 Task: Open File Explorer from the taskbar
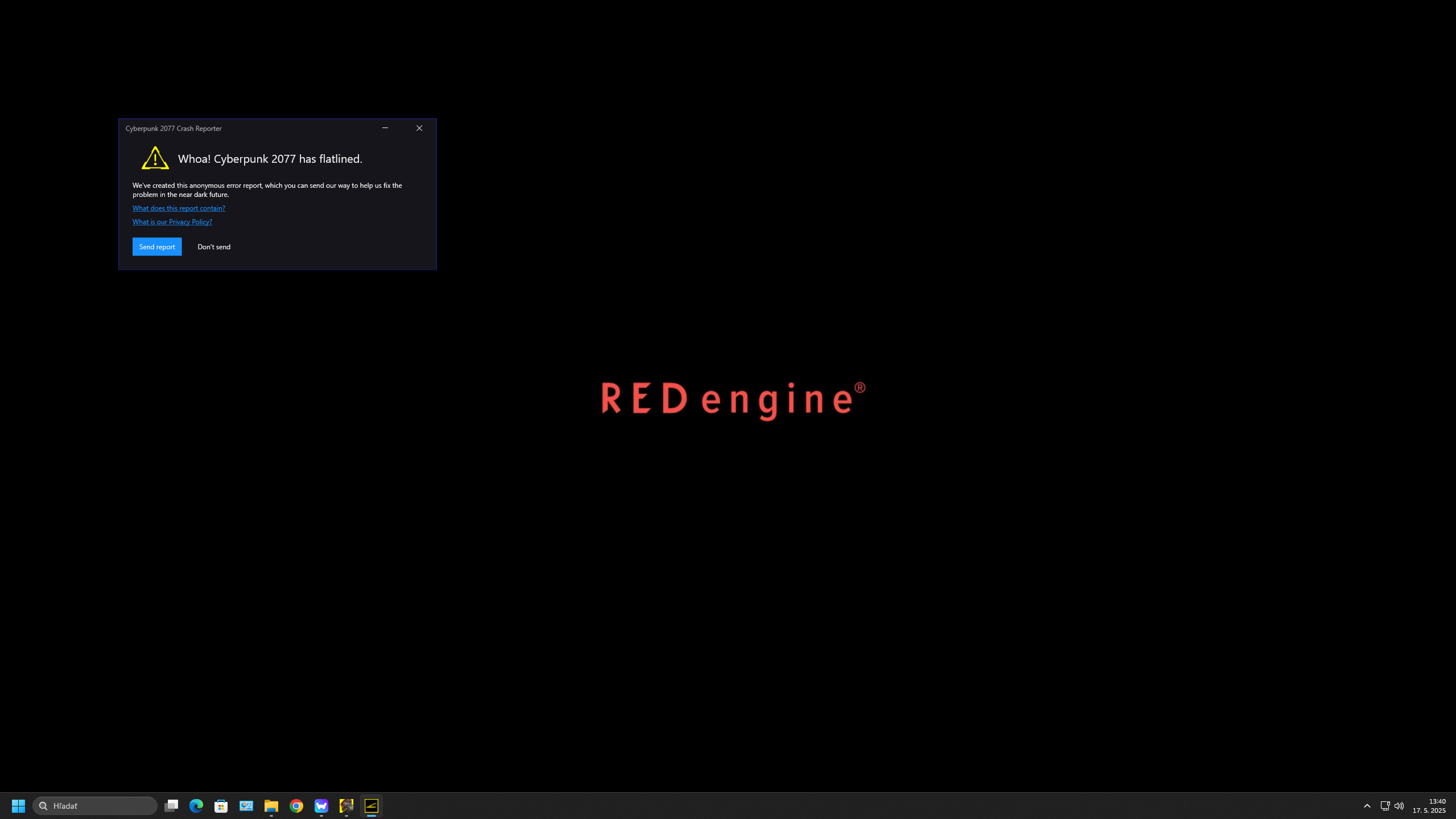(271, 806)
